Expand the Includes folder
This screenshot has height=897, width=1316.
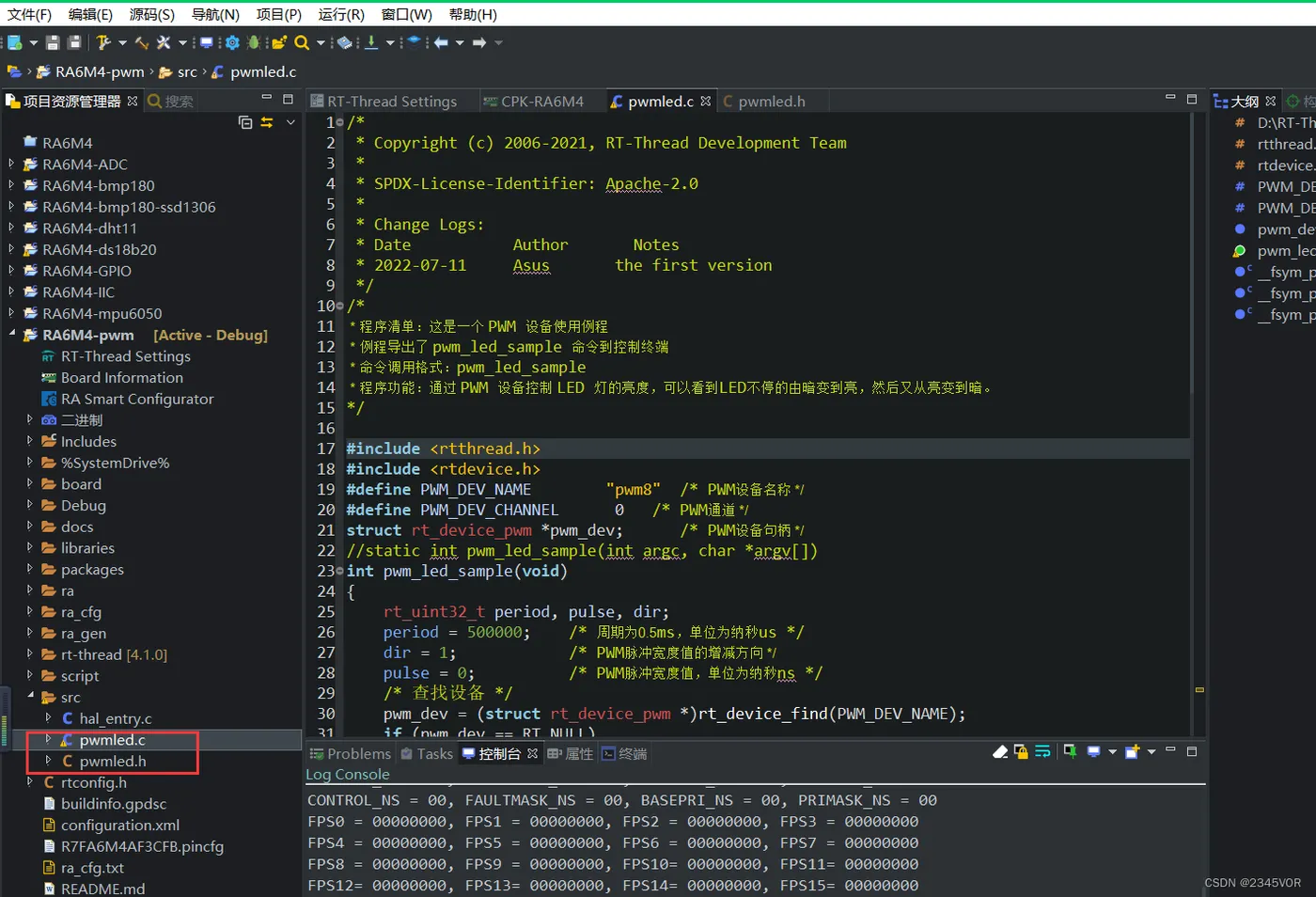30,440
